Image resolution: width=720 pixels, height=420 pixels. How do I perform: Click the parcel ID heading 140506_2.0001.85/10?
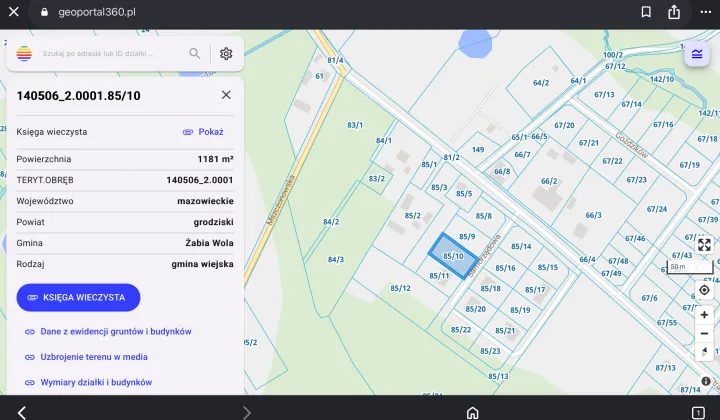(x=79, y=95)
